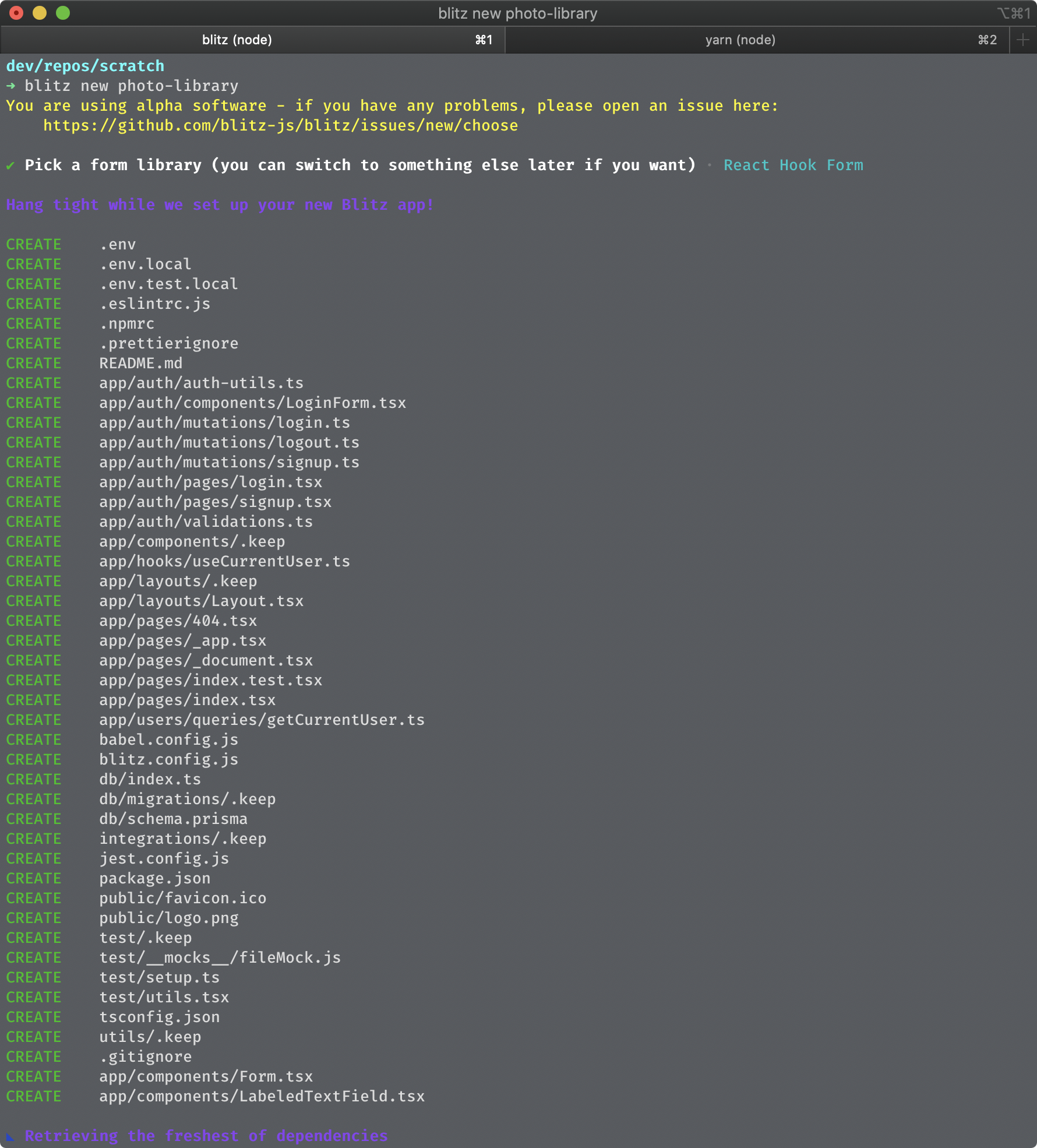The height and width of the screenshot is (1148, 1037).
Task: Click the app/components/LabeledTextField.tsx path
Action: coord(262,1096)
